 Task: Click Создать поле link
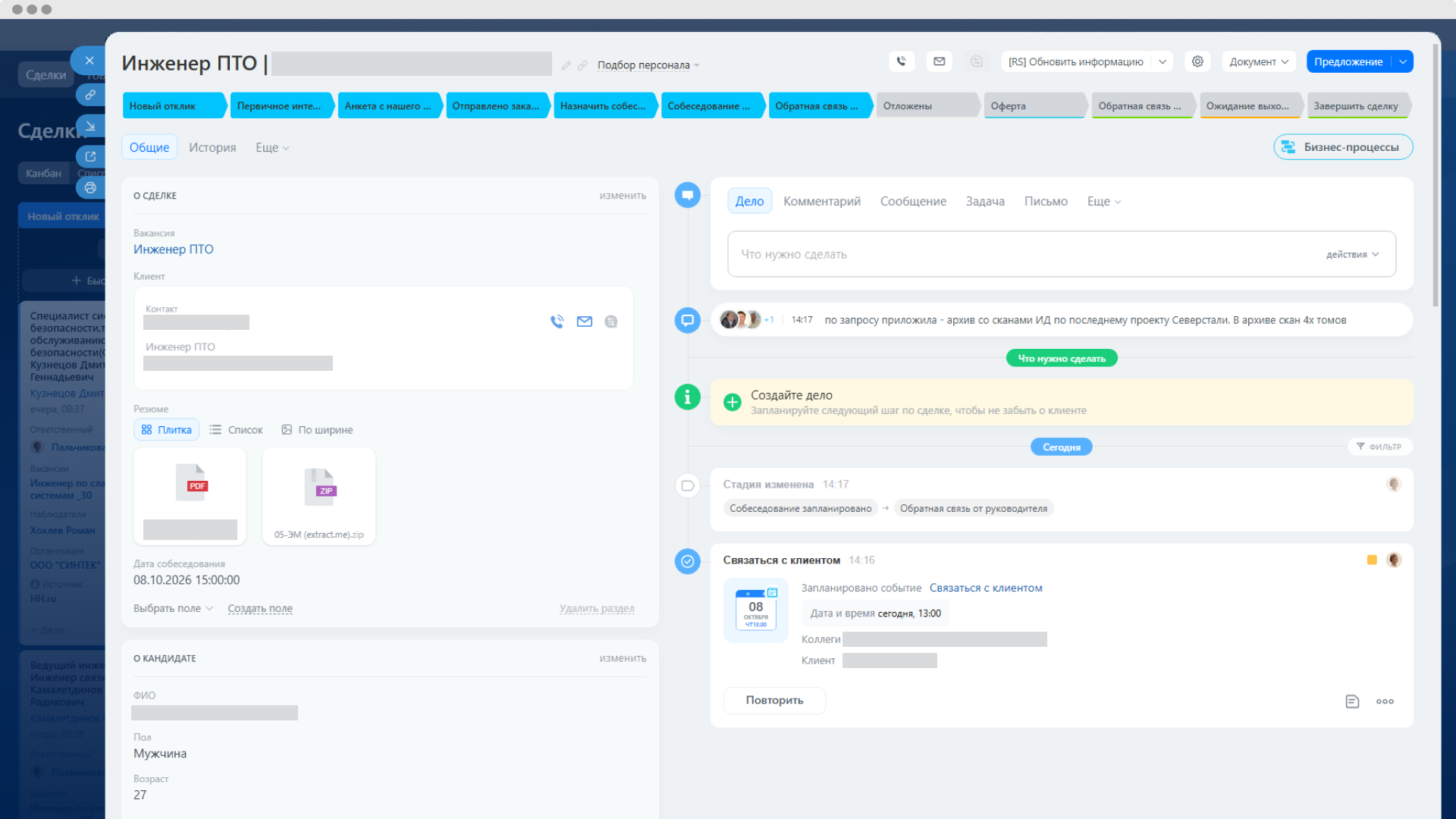point(260,608)
